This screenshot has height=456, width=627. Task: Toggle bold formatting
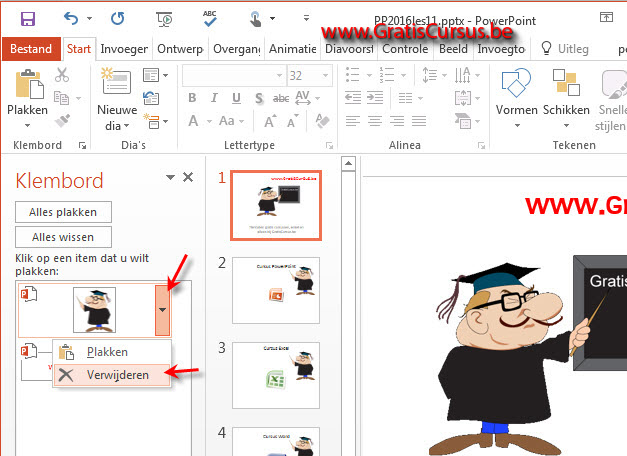tap(192, 98)
